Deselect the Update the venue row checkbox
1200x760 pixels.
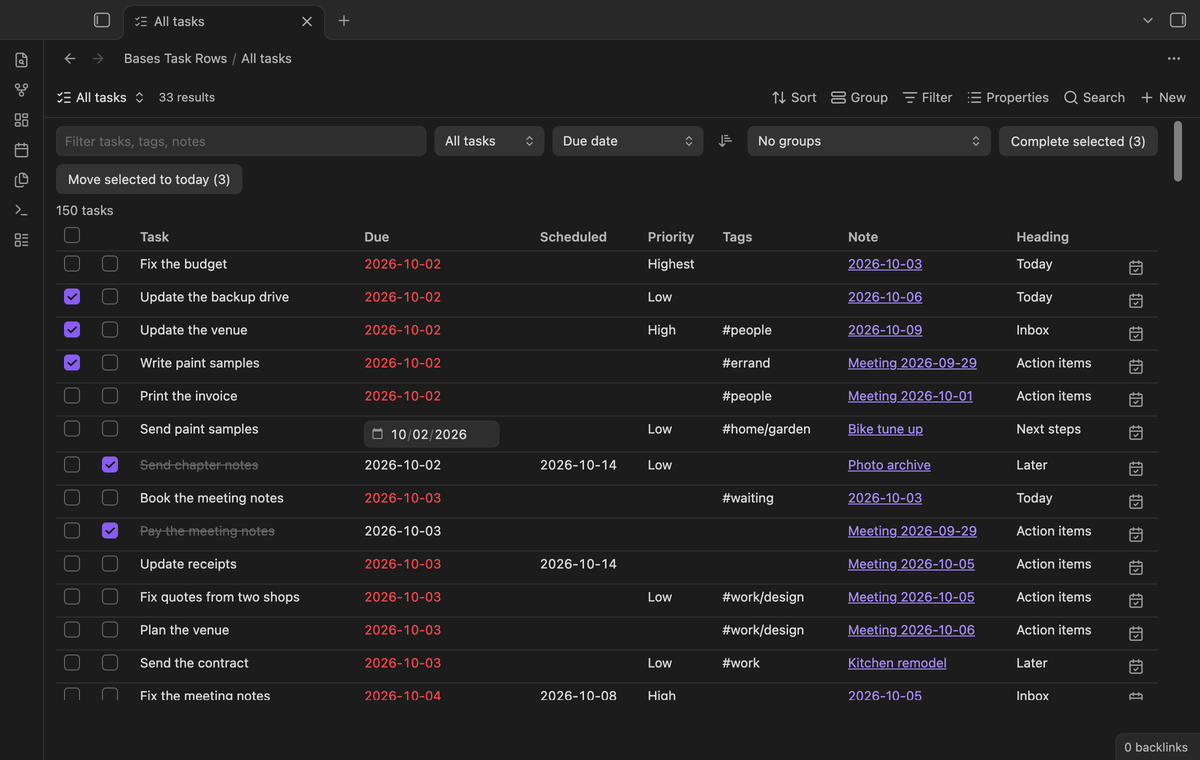pyautogui.click(x=72, y=330)
